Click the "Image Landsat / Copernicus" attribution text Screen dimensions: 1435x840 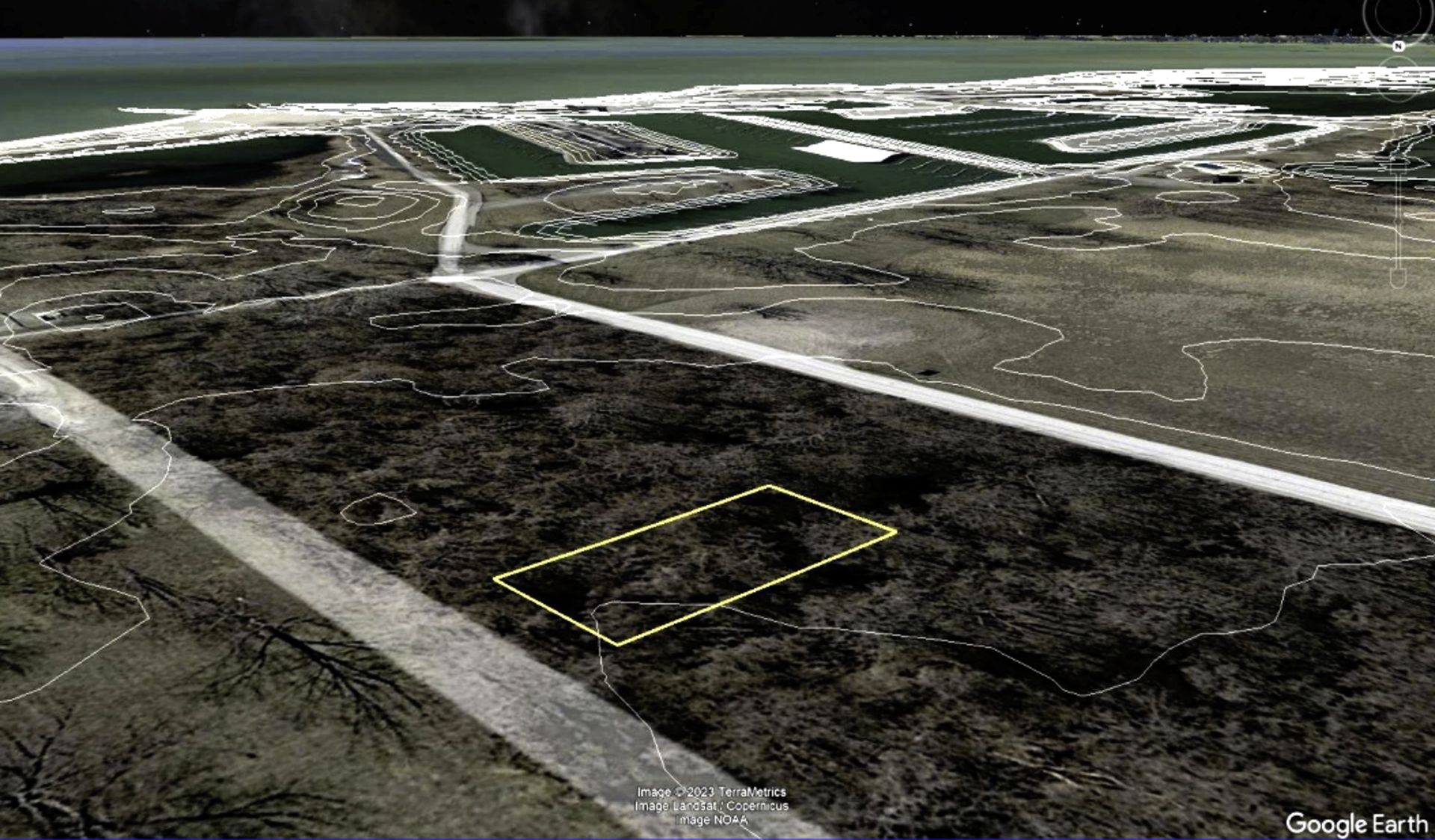coord(711,806)
